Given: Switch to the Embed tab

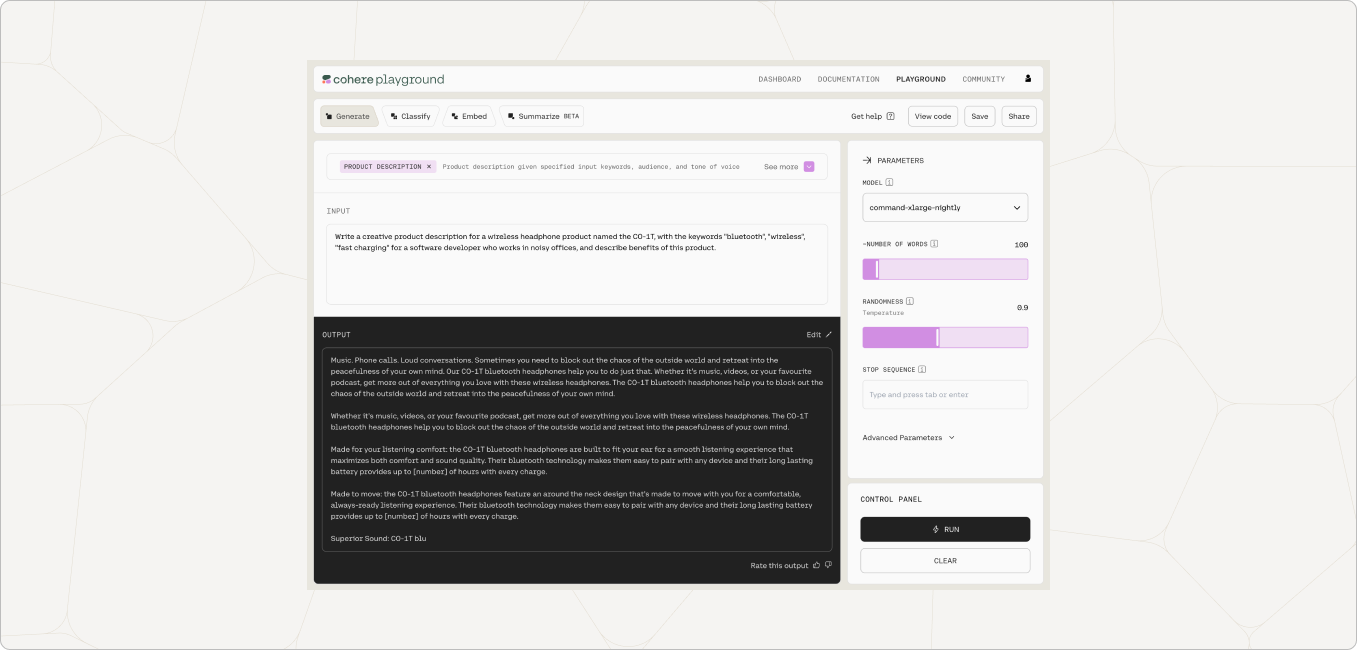Looking at the screenshot, I should pos(470,116).
